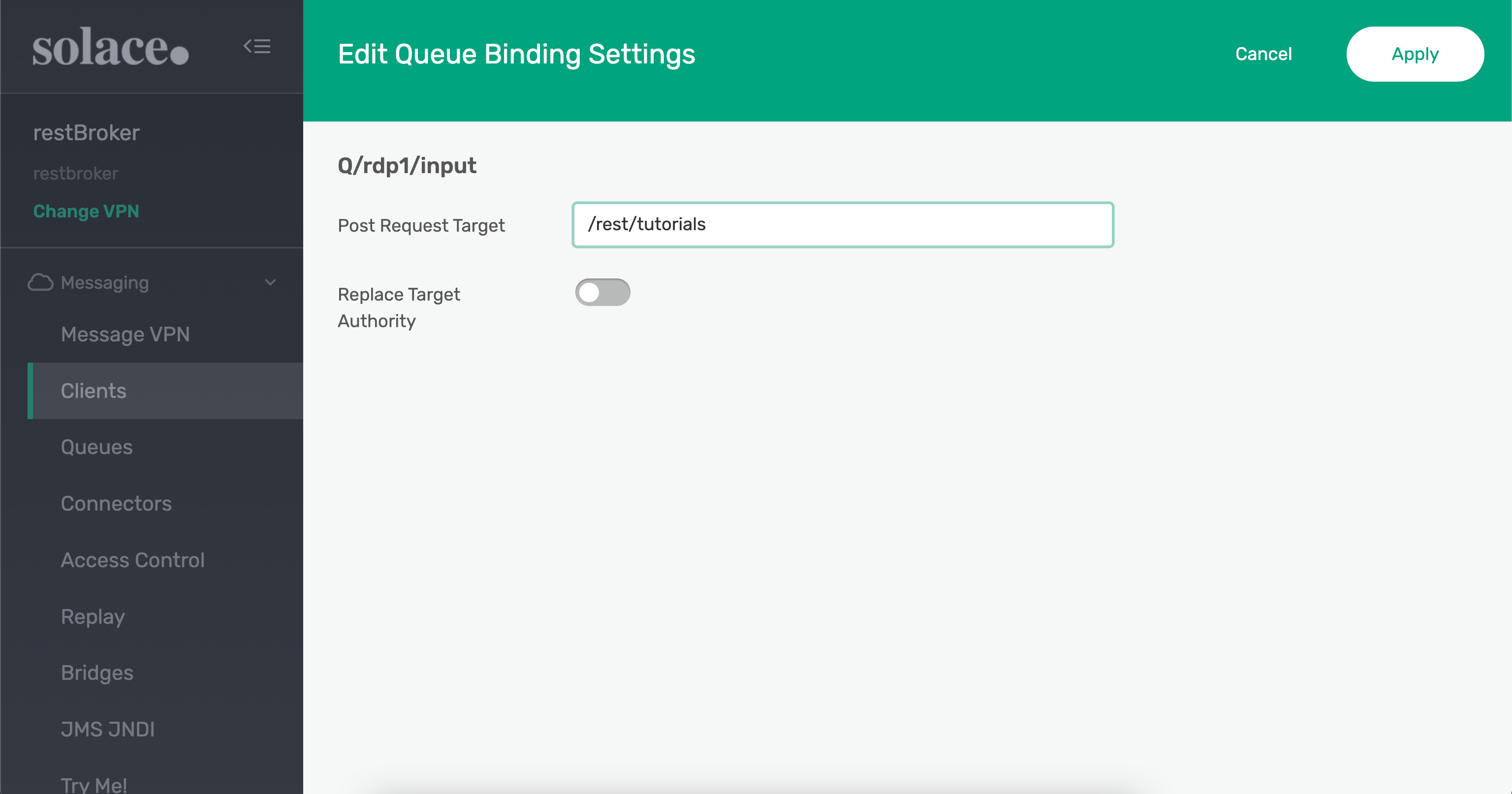Image resolution: width=1512 pixels, height=794 pixels.
Task: Go to Queues section
Action: pyautogui.click(x=97, y=447)
